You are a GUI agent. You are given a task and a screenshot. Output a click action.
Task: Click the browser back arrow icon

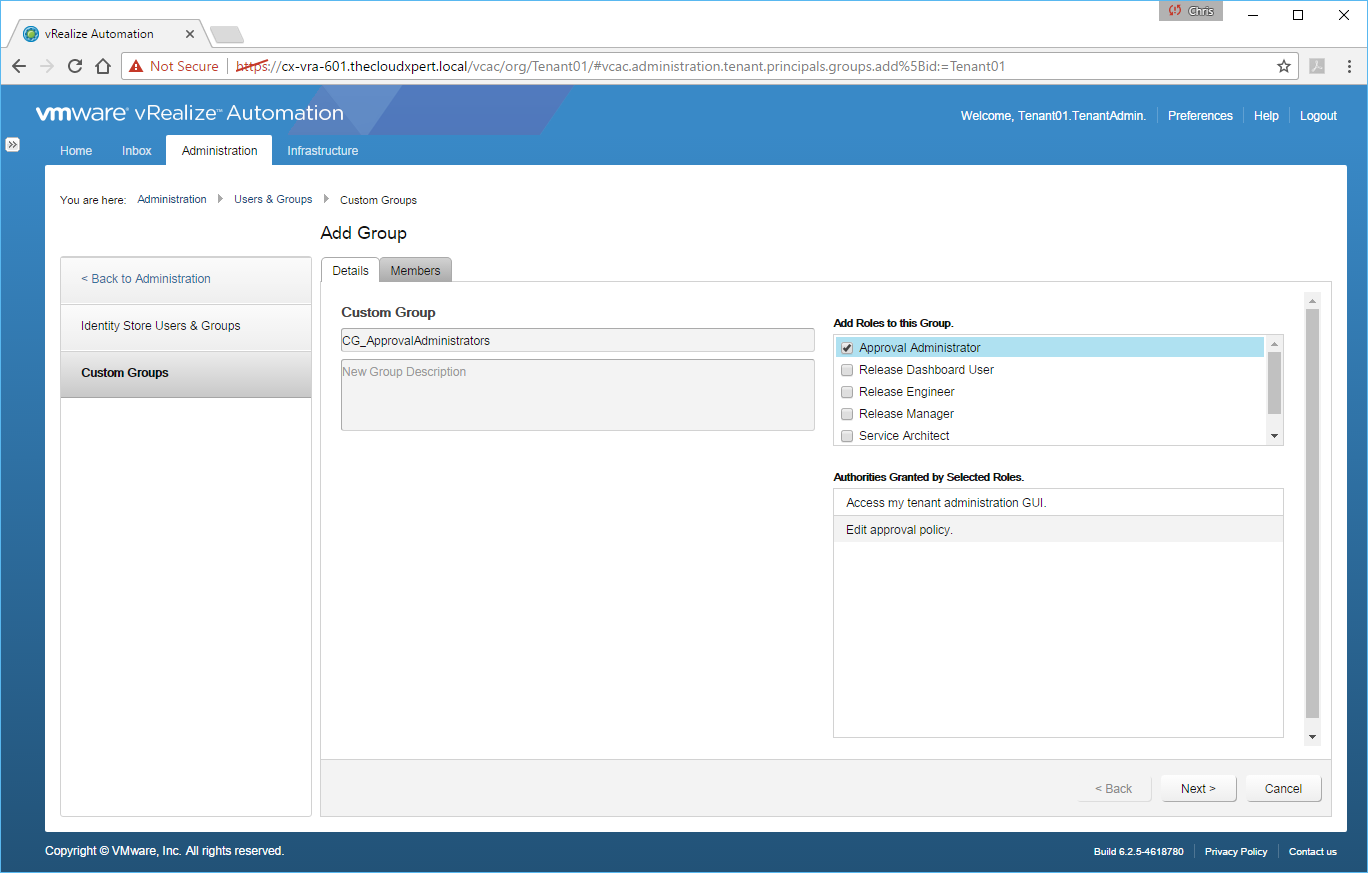point(19,66)
